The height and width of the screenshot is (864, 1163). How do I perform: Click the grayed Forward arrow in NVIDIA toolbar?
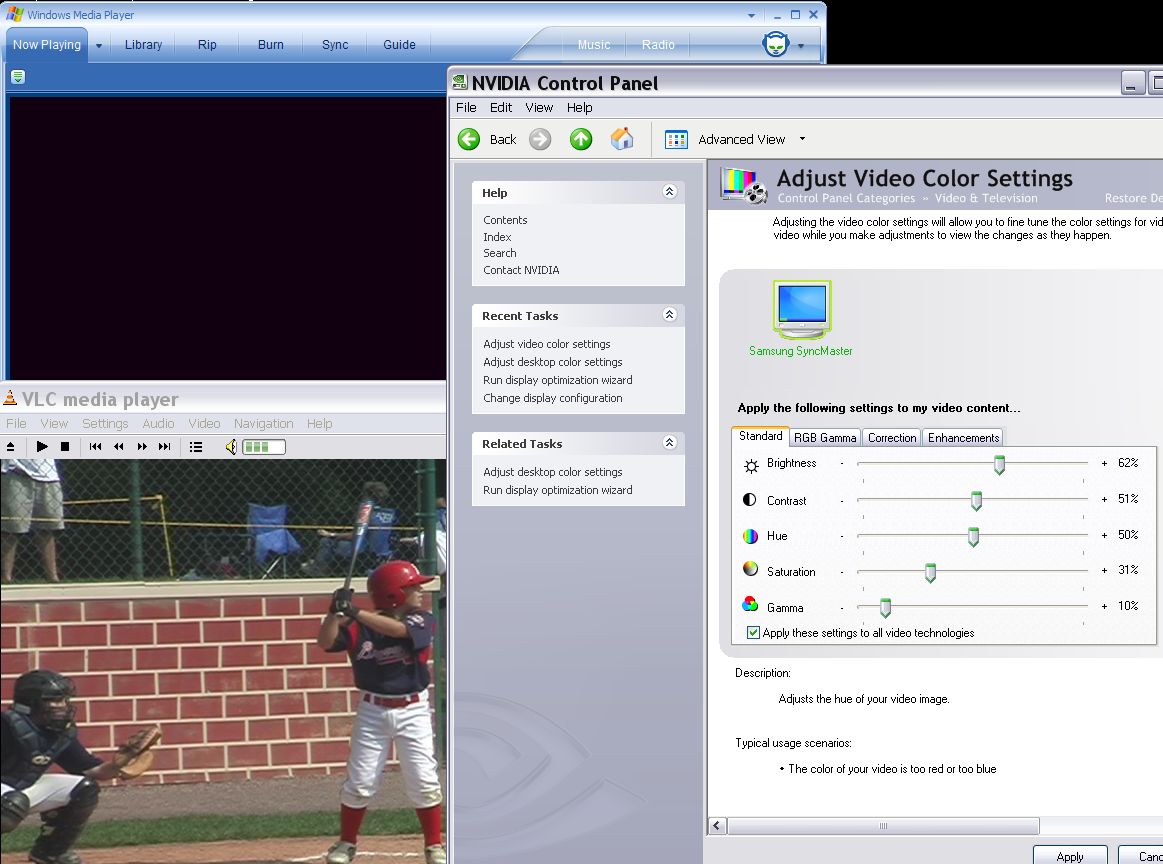click(540, 139)
